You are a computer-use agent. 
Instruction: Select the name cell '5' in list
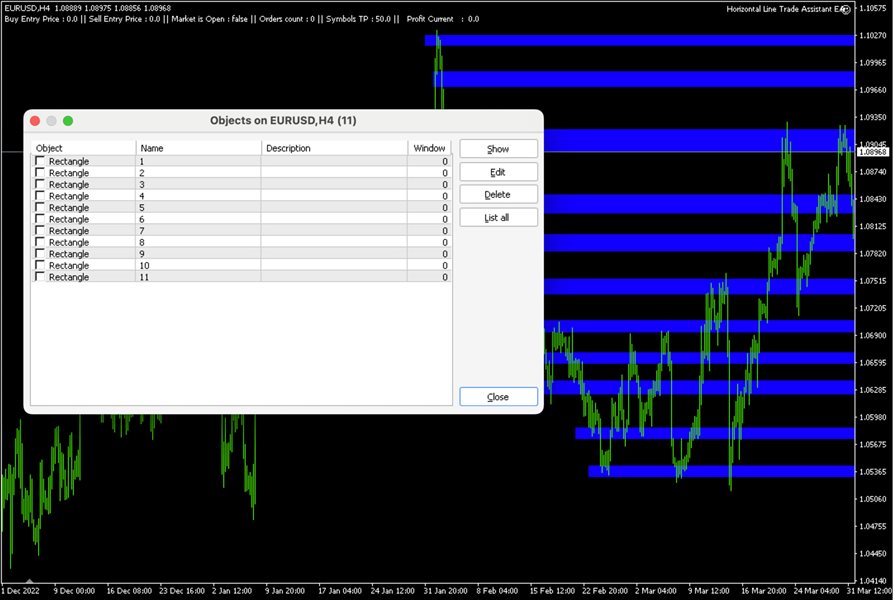click(x=198, y=208)
